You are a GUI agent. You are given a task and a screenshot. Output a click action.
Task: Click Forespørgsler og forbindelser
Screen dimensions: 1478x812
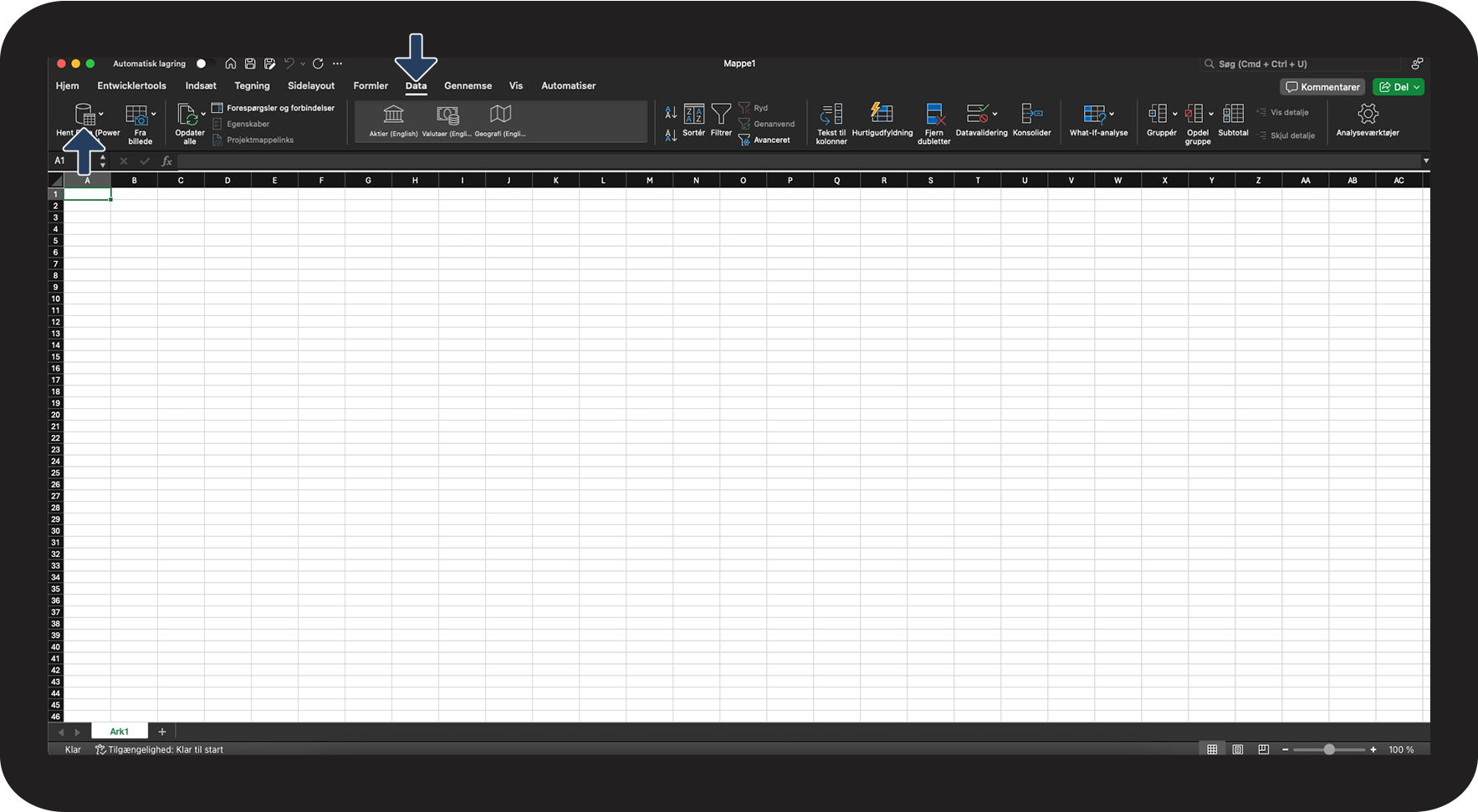(x=280, y=108)
